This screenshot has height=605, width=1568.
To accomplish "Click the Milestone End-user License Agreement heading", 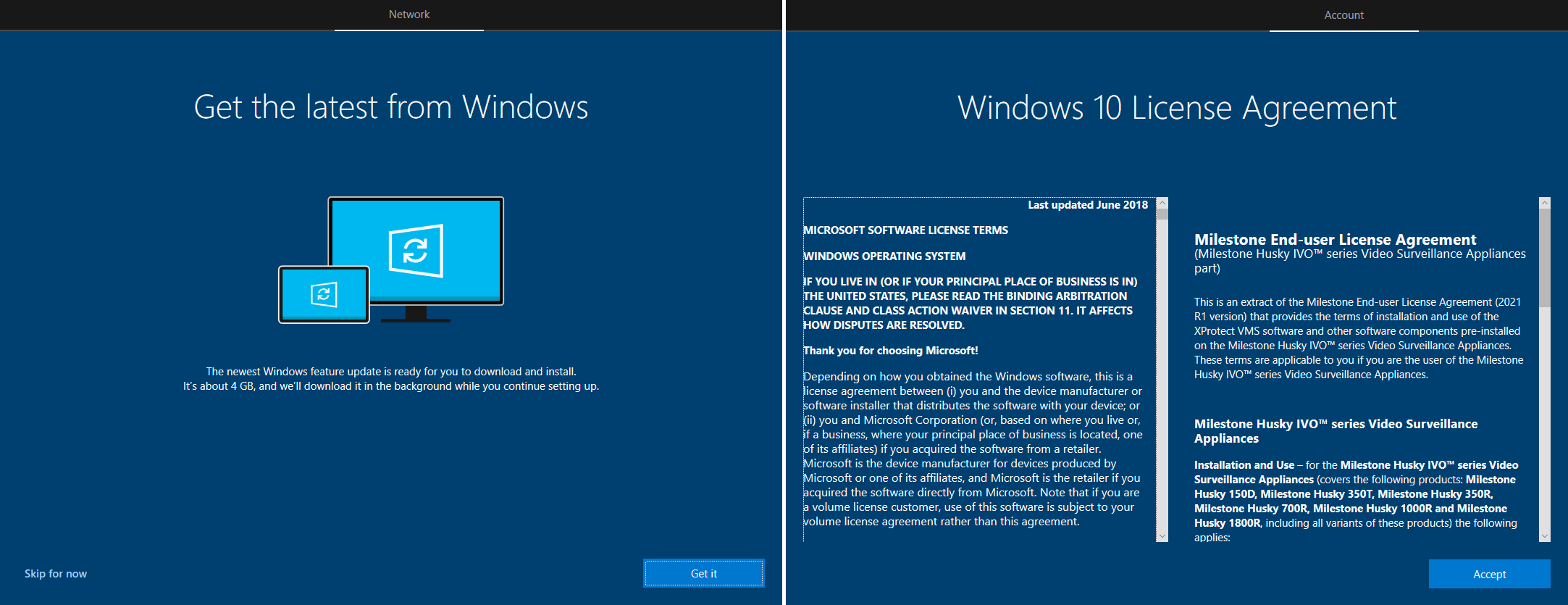I will tap(1335, 240).
